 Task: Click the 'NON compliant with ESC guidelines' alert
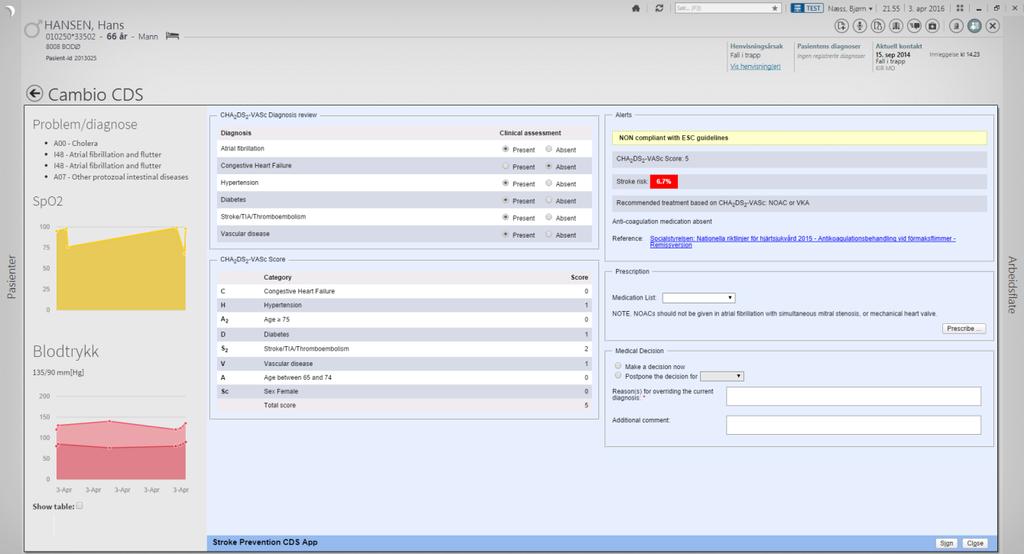click(x=799, y=138)
